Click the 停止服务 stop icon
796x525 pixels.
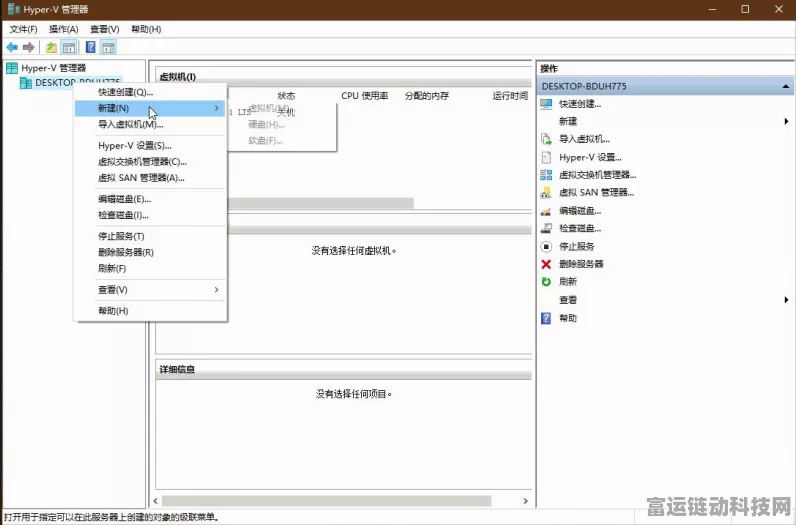pos(546,247)
